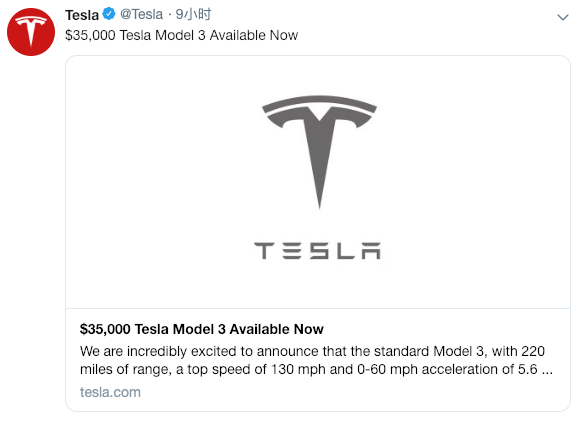Screen dimensions: 580x421
Task: Click the gray TESLA wordmark in preview
Action: point(317,251)
